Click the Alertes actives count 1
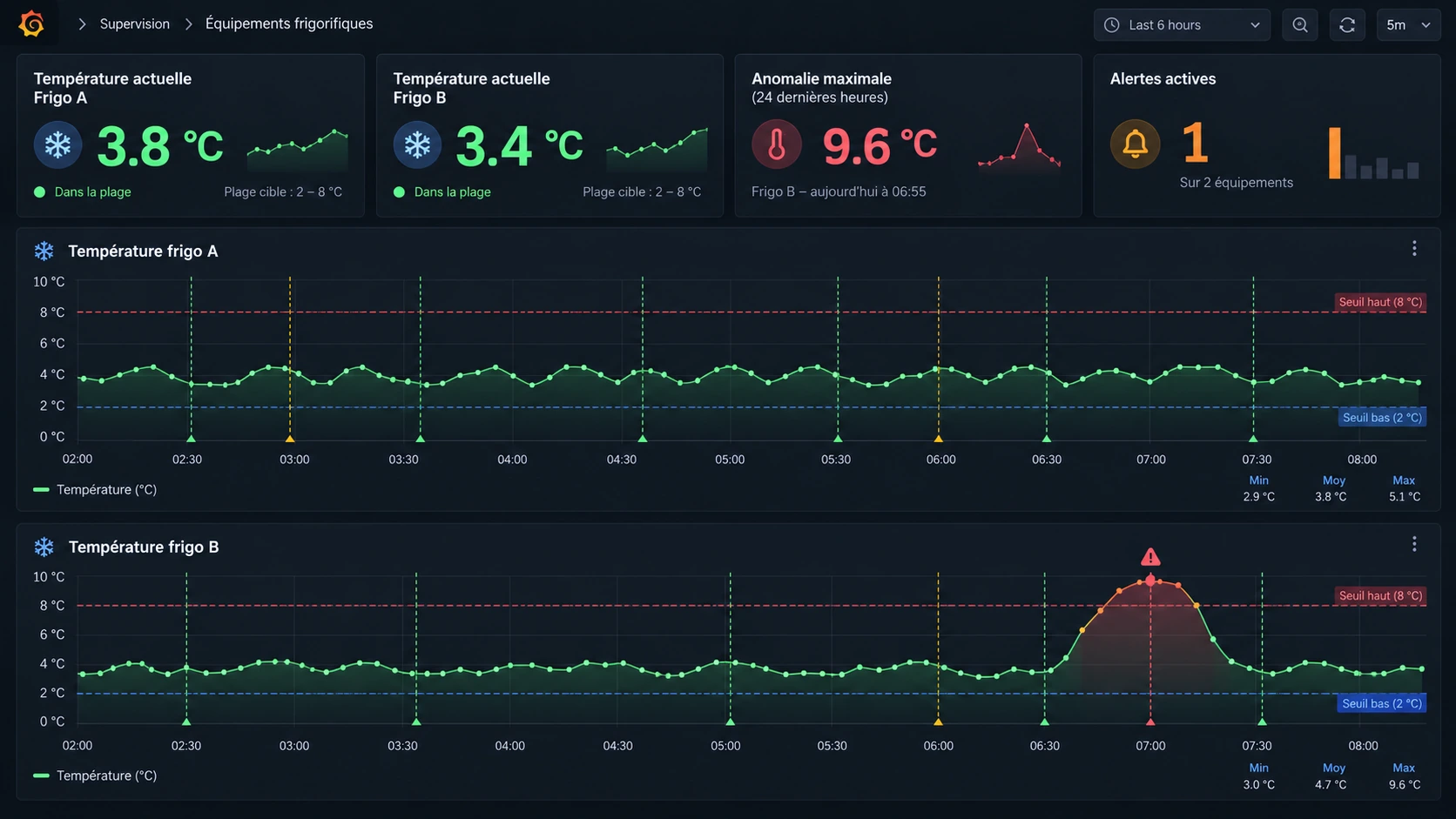 click(x=1196, y=144)
